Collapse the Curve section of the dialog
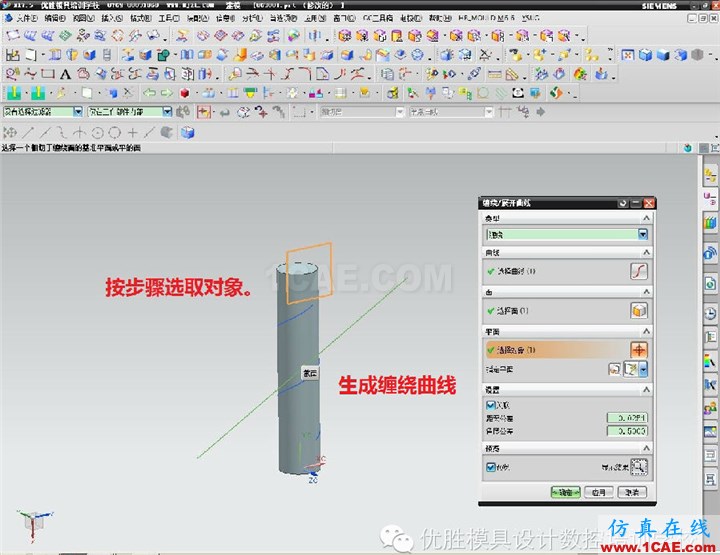Screen dimensions: 720x555 [x=646, y=252]
